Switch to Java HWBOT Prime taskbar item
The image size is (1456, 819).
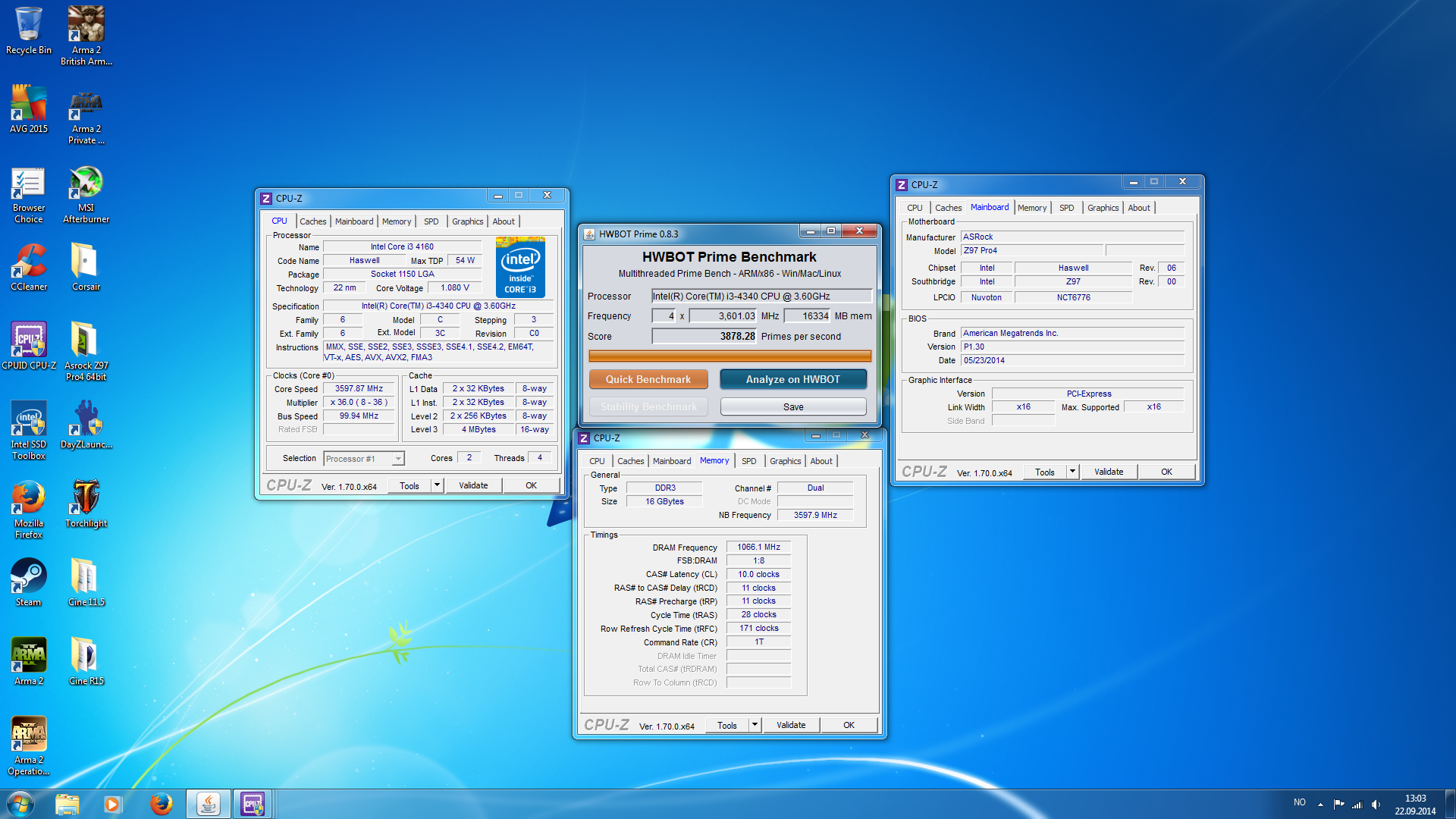[x=209, y=804]
